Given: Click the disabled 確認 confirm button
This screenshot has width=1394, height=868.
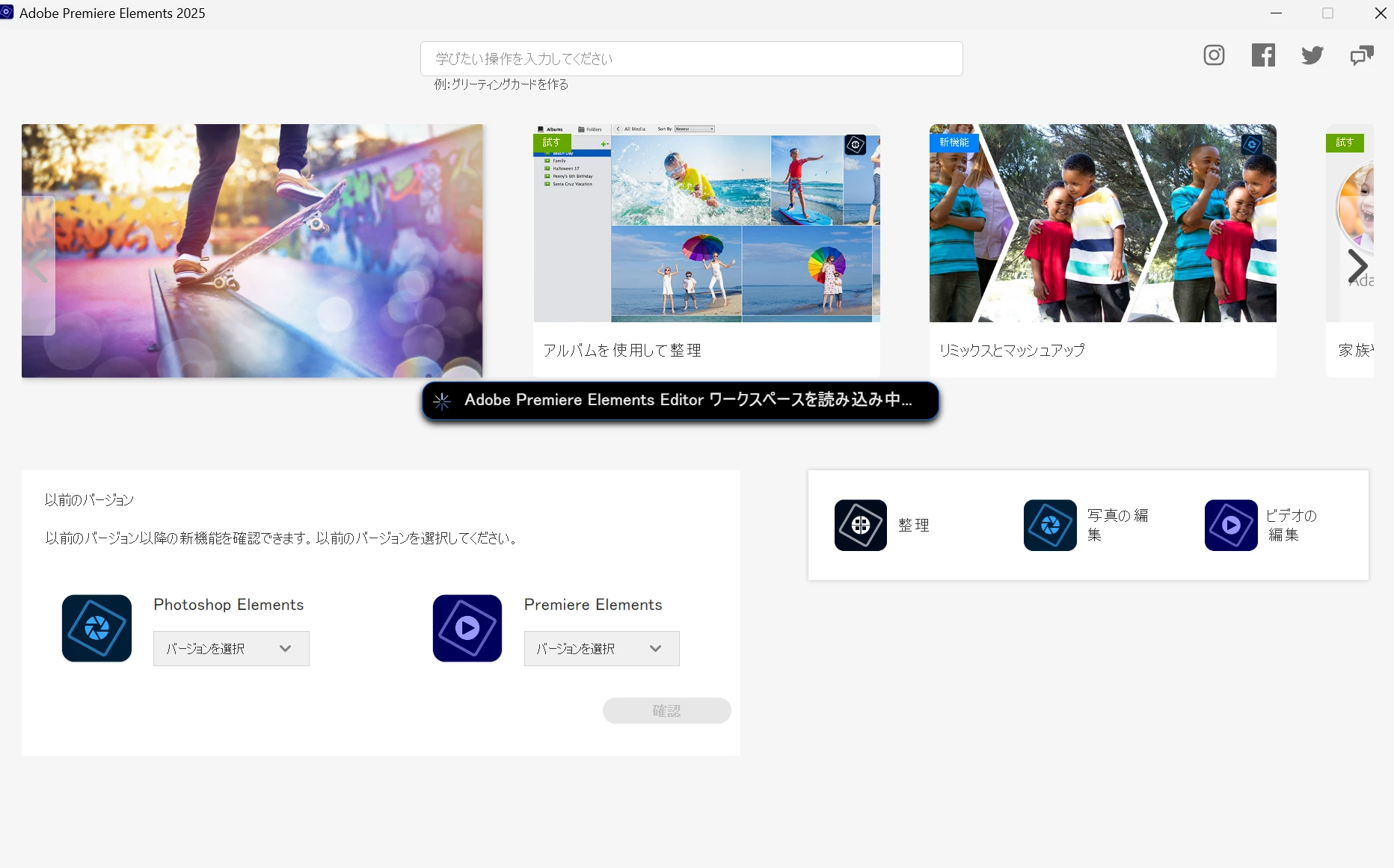Looking at the screenshot, I should pos(667,711).
